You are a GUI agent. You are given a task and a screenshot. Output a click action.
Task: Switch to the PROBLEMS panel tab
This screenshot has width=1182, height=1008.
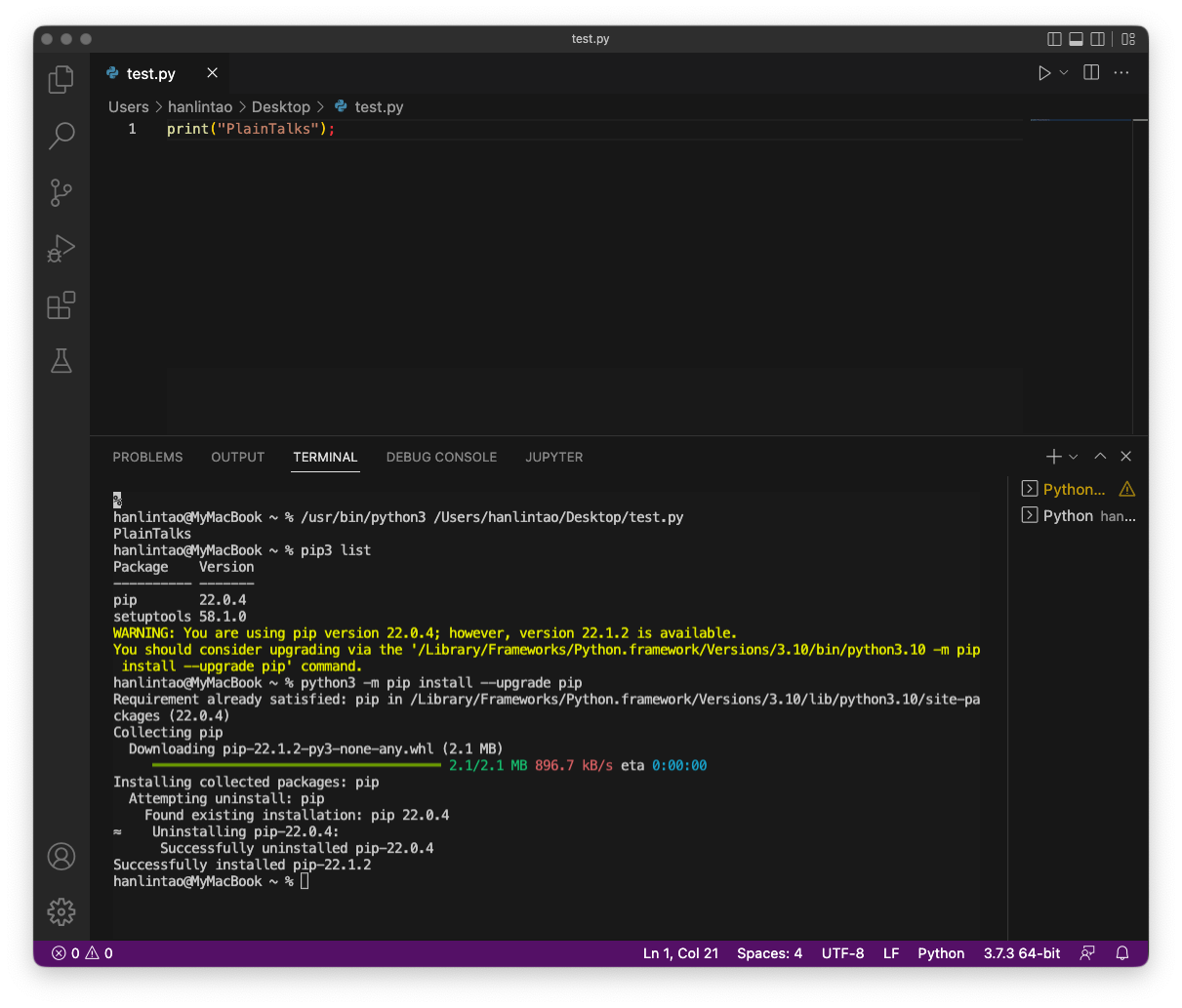click(147, 457)
